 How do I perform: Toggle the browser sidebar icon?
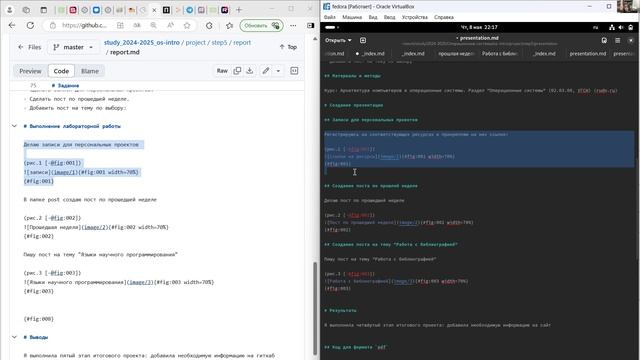coord(311,25)
